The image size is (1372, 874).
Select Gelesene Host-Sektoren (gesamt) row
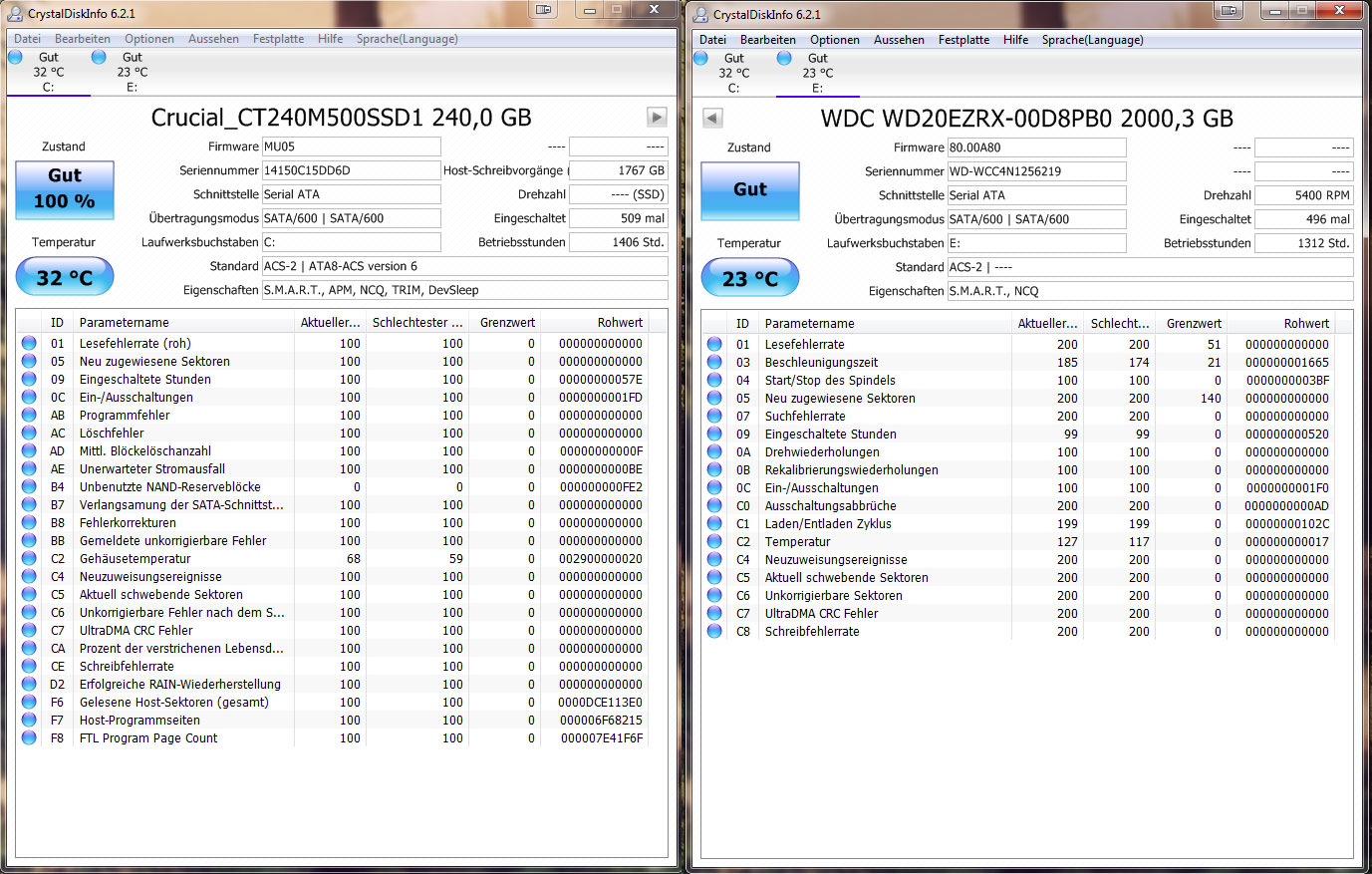333,702
